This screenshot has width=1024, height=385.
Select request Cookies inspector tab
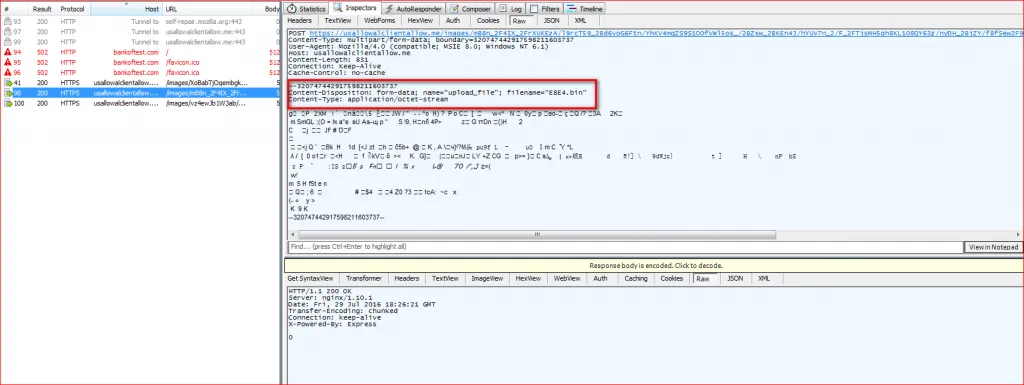tap(488, 21)
